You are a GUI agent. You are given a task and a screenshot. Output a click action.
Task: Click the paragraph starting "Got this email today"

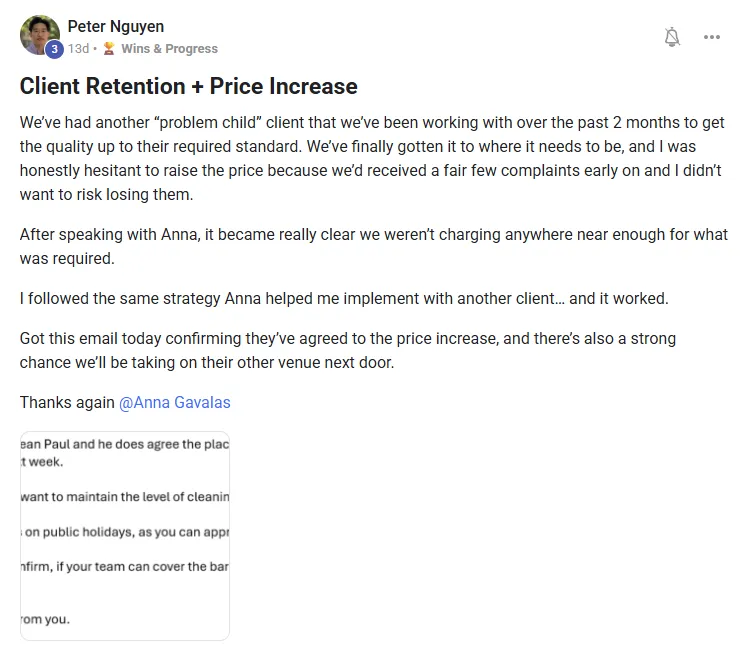point(347,350)
